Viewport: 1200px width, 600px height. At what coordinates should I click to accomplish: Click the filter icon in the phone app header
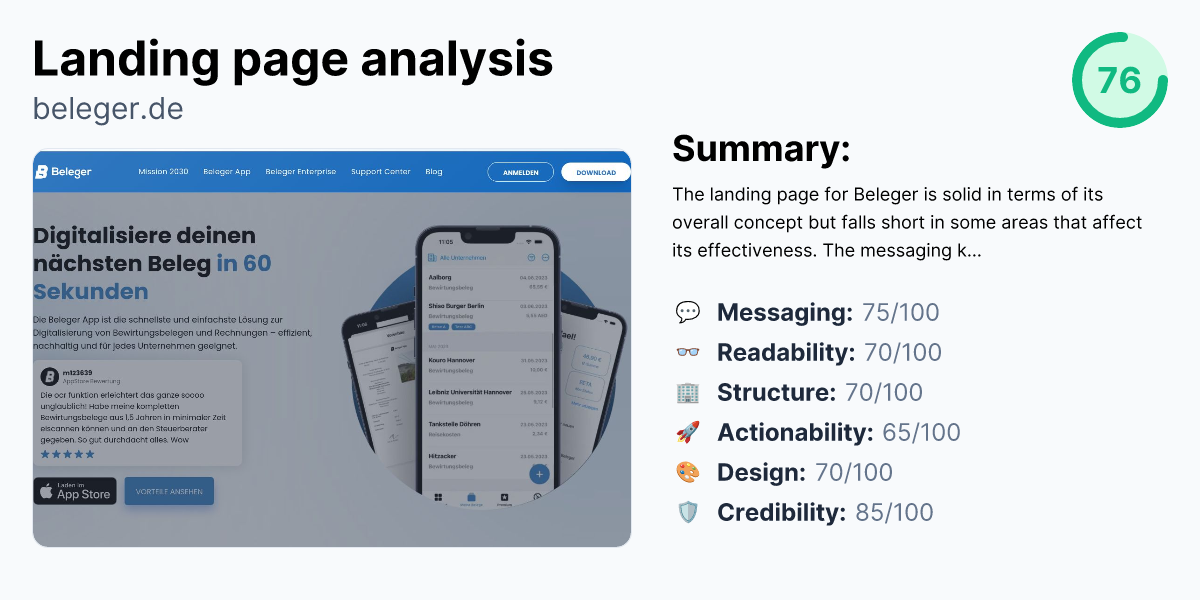point(530,257)
